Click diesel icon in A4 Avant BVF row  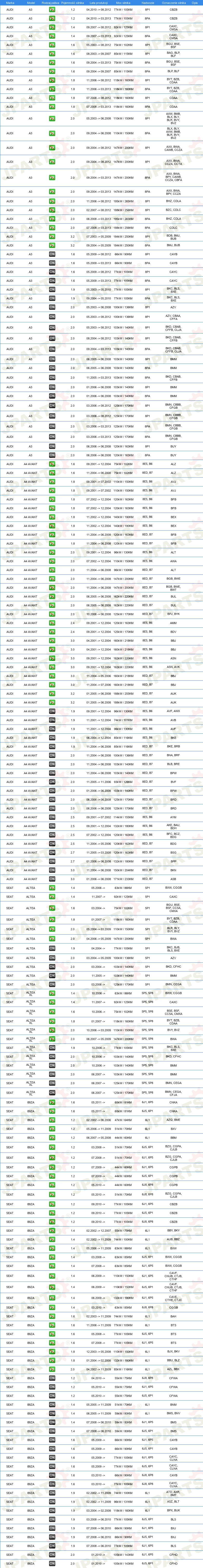52,782
